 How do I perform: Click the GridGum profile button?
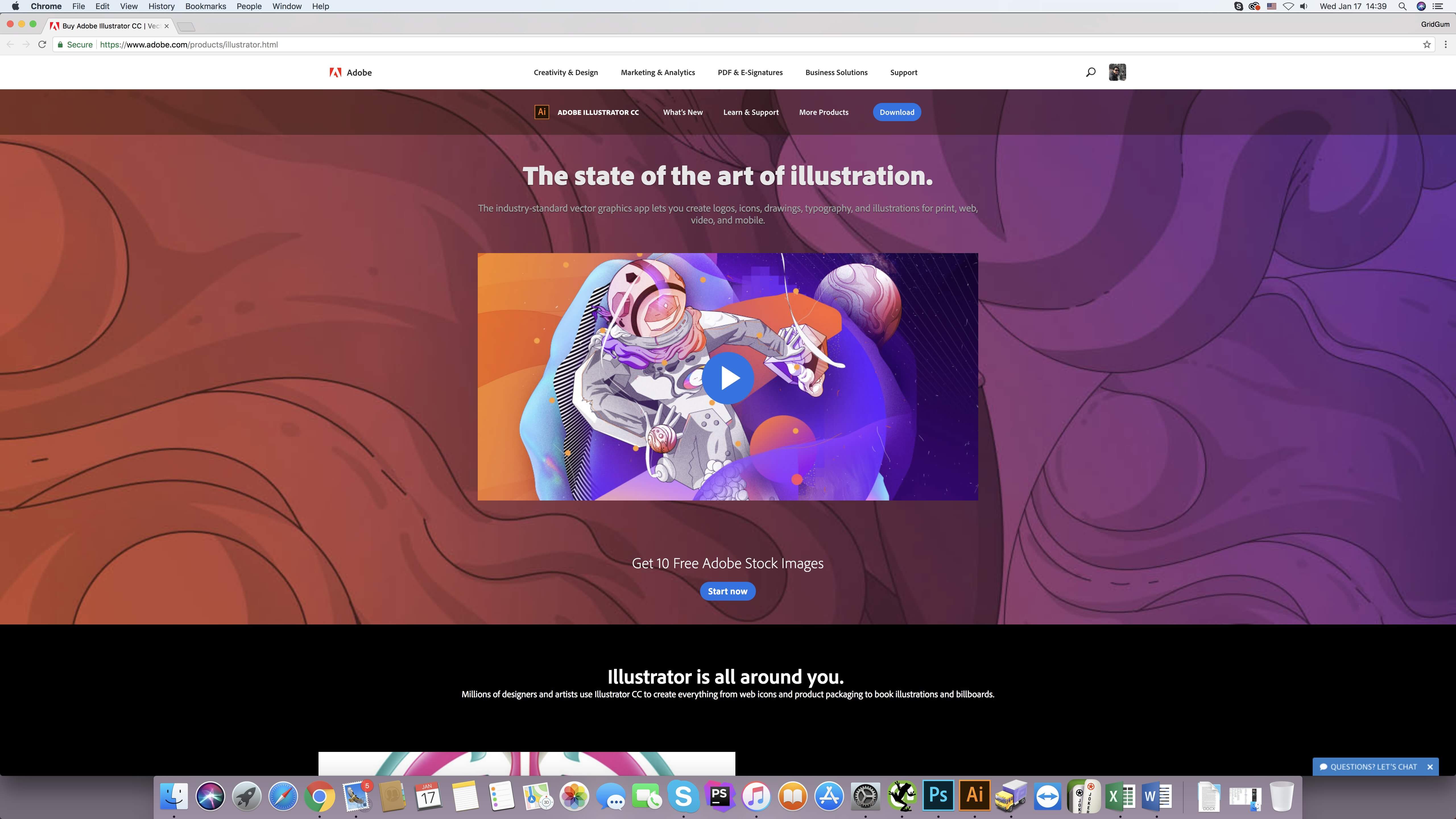1435,24
